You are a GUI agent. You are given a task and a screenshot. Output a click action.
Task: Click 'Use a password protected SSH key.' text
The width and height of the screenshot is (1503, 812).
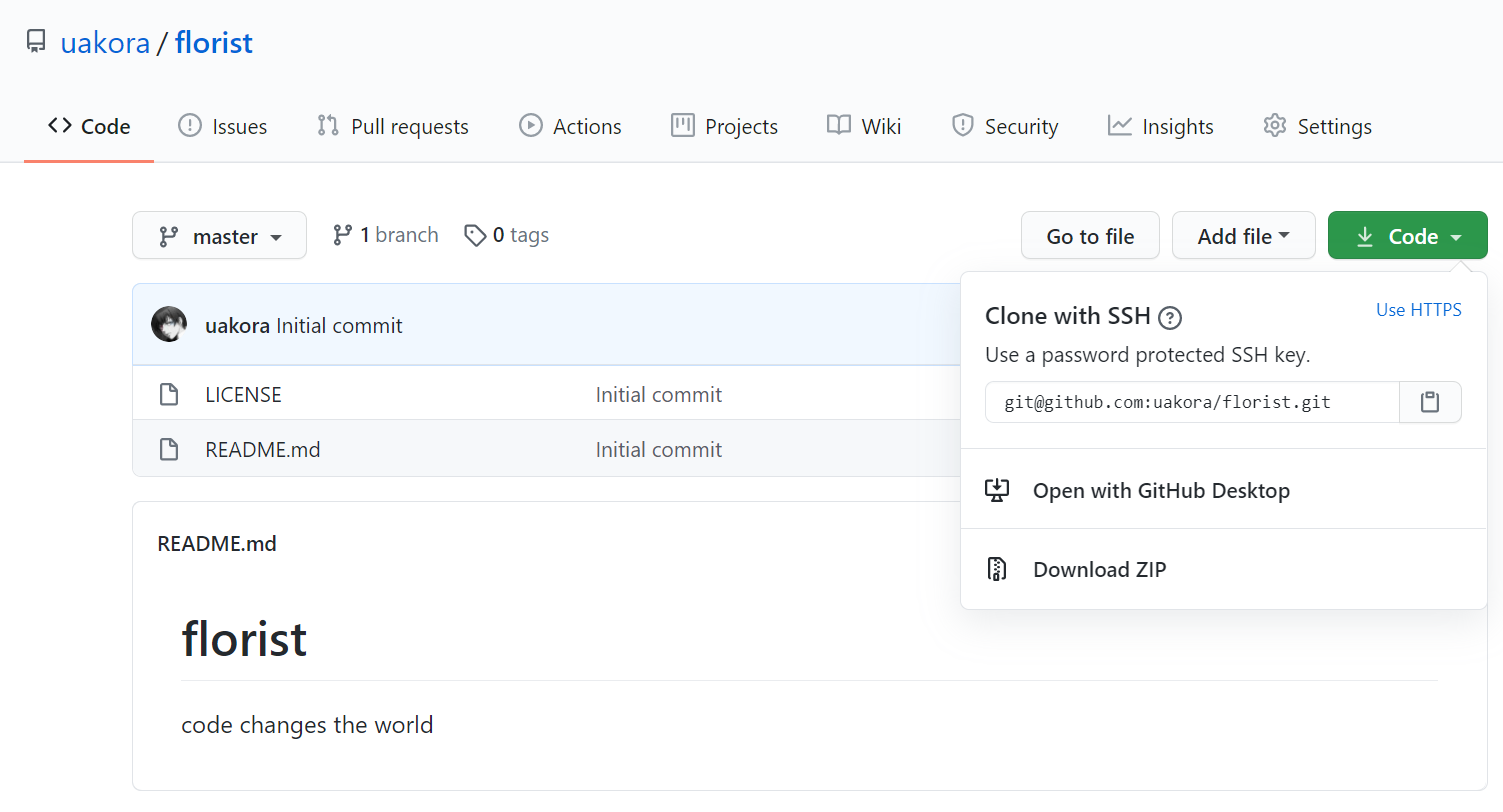click(x=1148, y=355)
